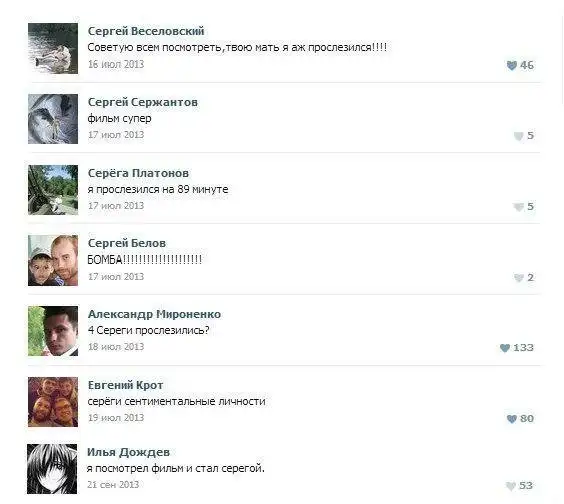This screenshot has height=504, width=564.
Task: Like Илья Дождев's comment via heart icon
Action: pyautogui.click(x=511, y=486)
